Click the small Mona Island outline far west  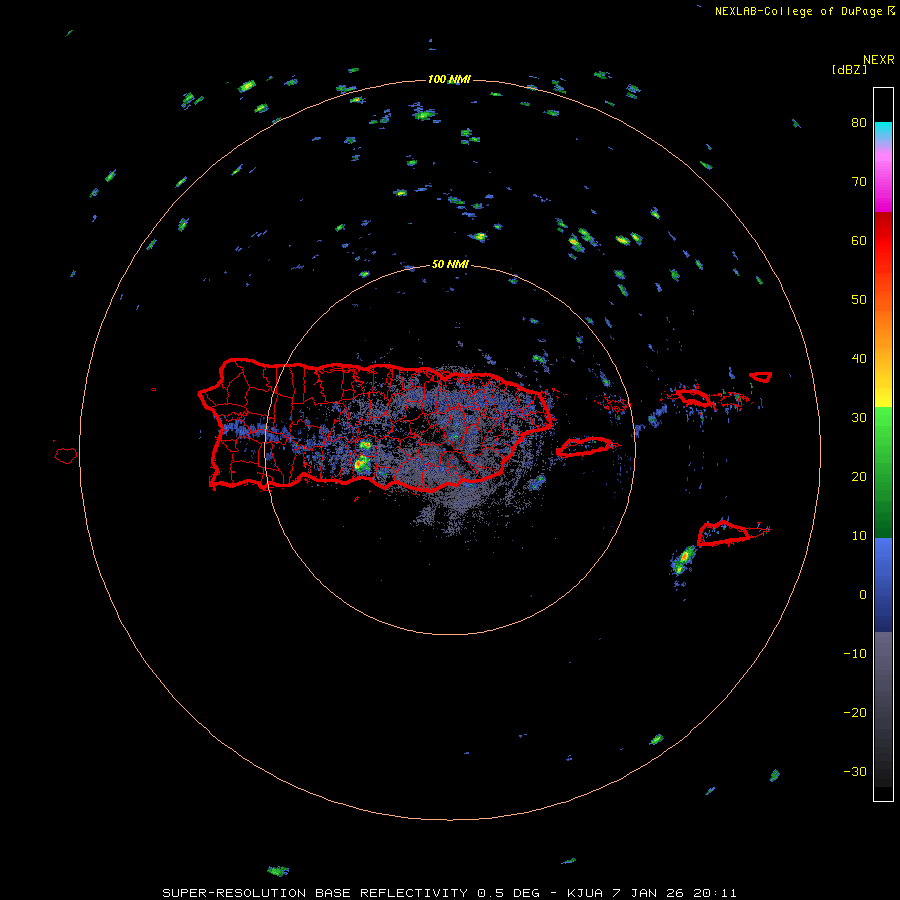tap(66, 456)
